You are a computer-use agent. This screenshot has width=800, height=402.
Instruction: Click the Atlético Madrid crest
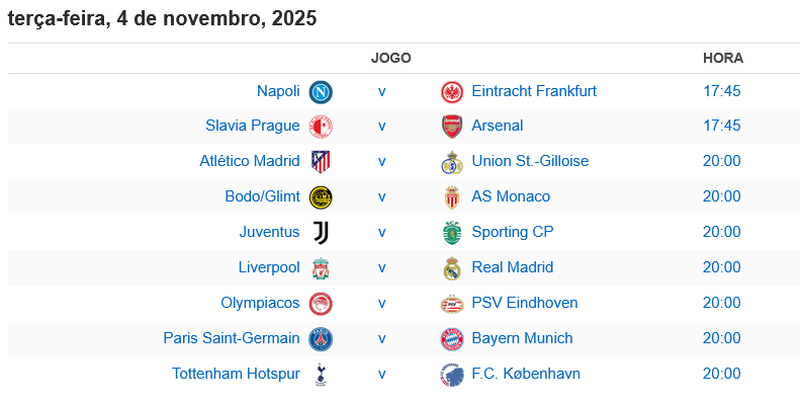pos(321,162)
